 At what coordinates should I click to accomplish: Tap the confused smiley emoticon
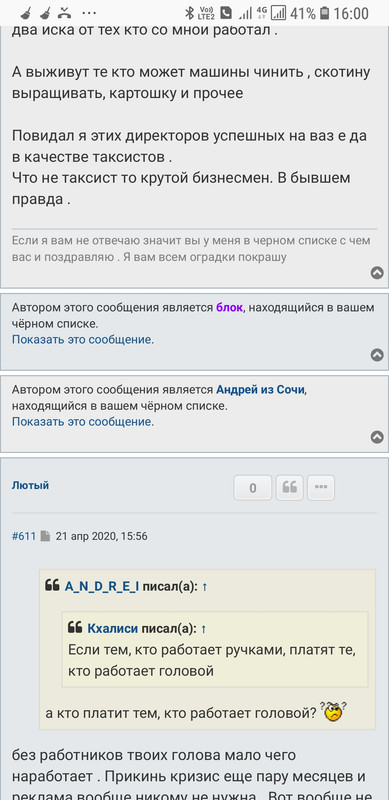point(333,711)
